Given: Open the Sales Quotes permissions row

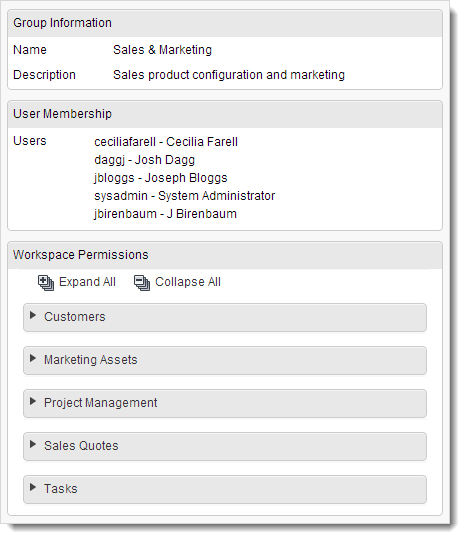Looking at the screenshot, I should [x=225, y=446].
